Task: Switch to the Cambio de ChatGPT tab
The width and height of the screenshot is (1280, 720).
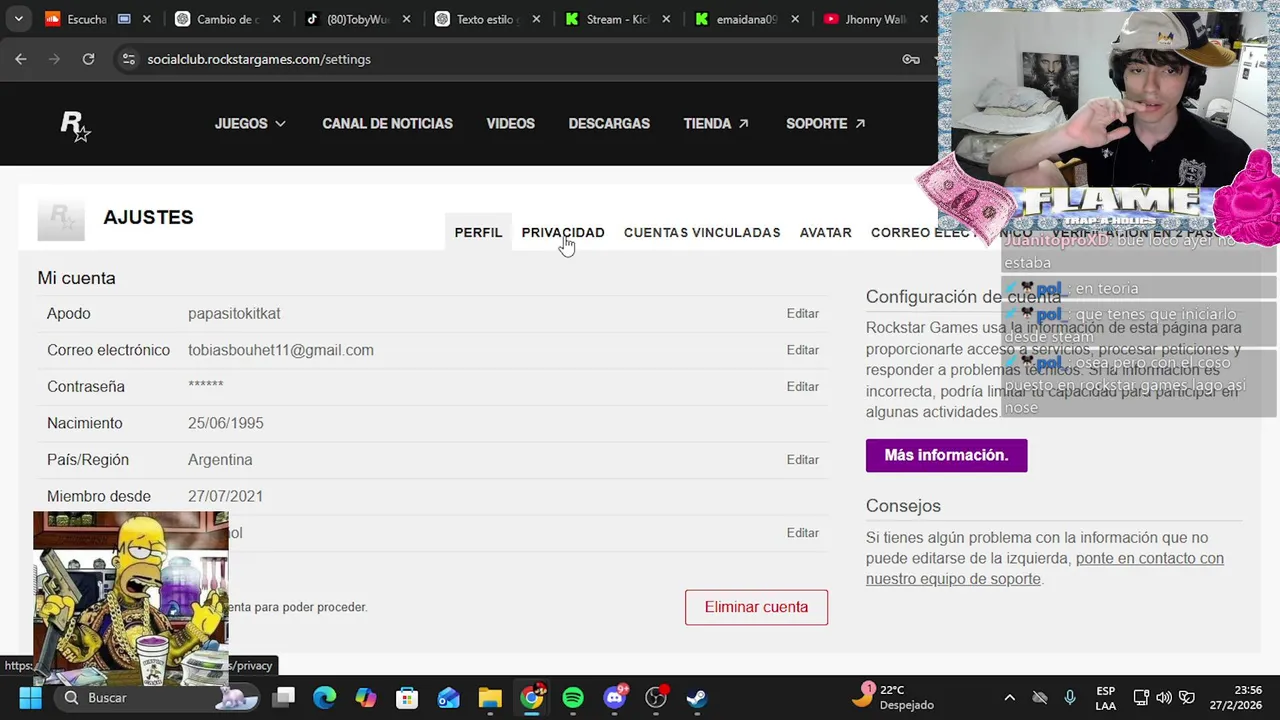Action: (x=228, y=19)
